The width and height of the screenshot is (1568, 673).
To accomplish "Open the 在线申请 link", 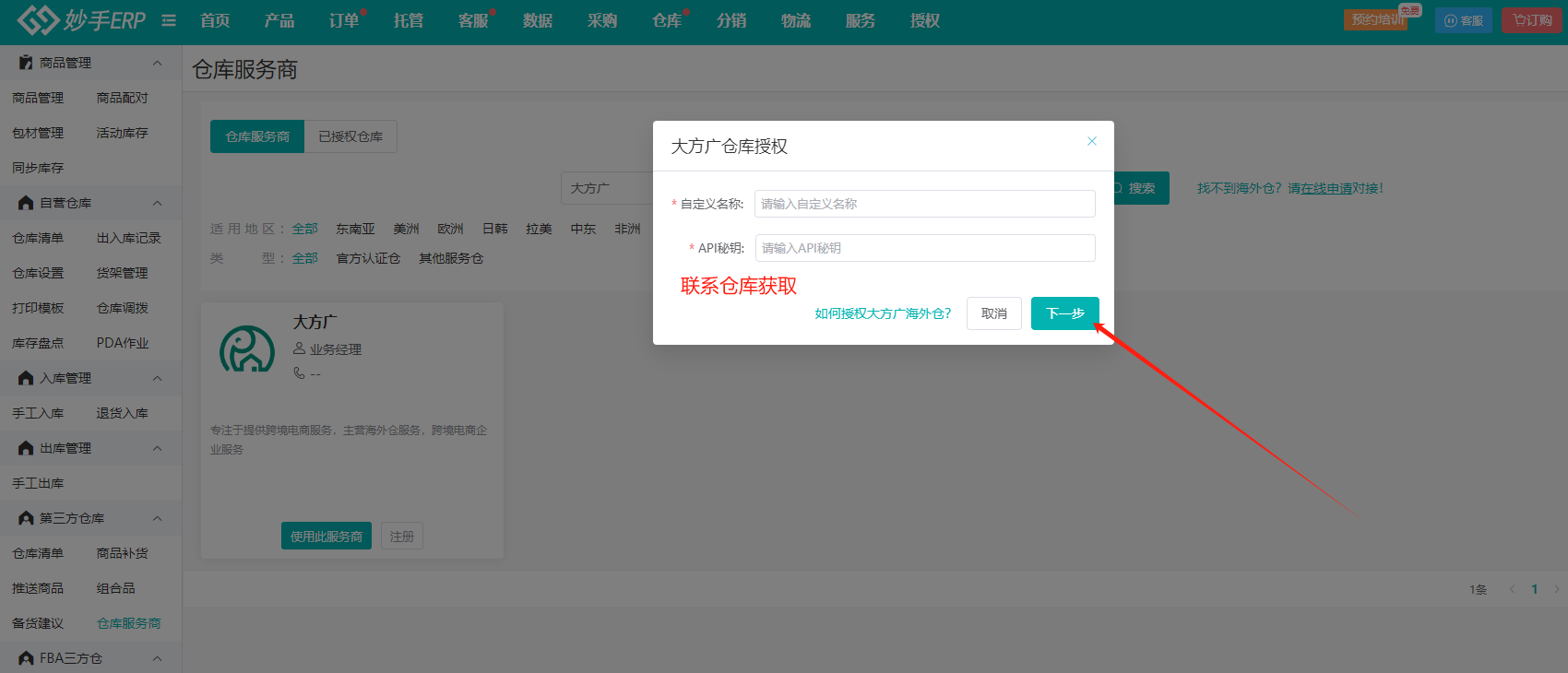I will coord(1326,188).
